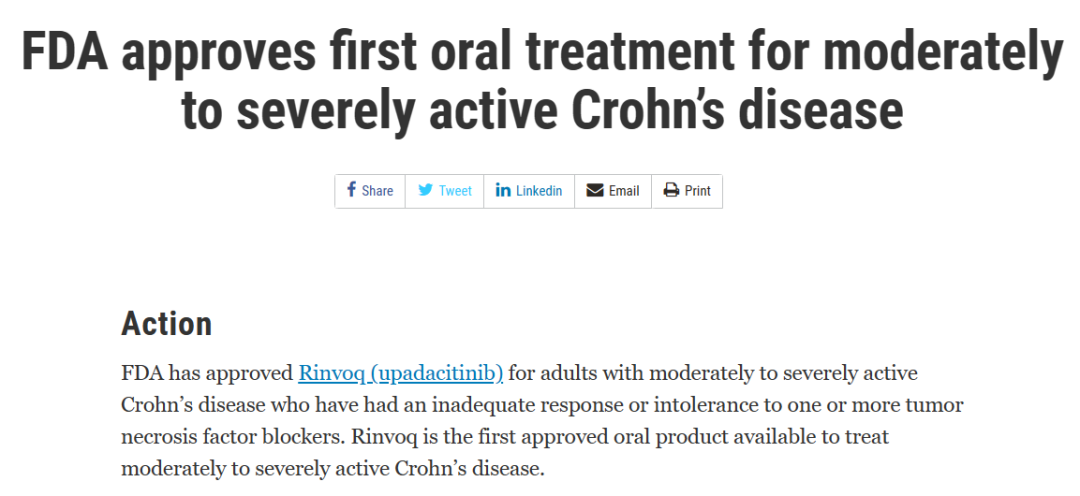Click the headline line 'to severely active Crohn's disease'

pos(542,110)
